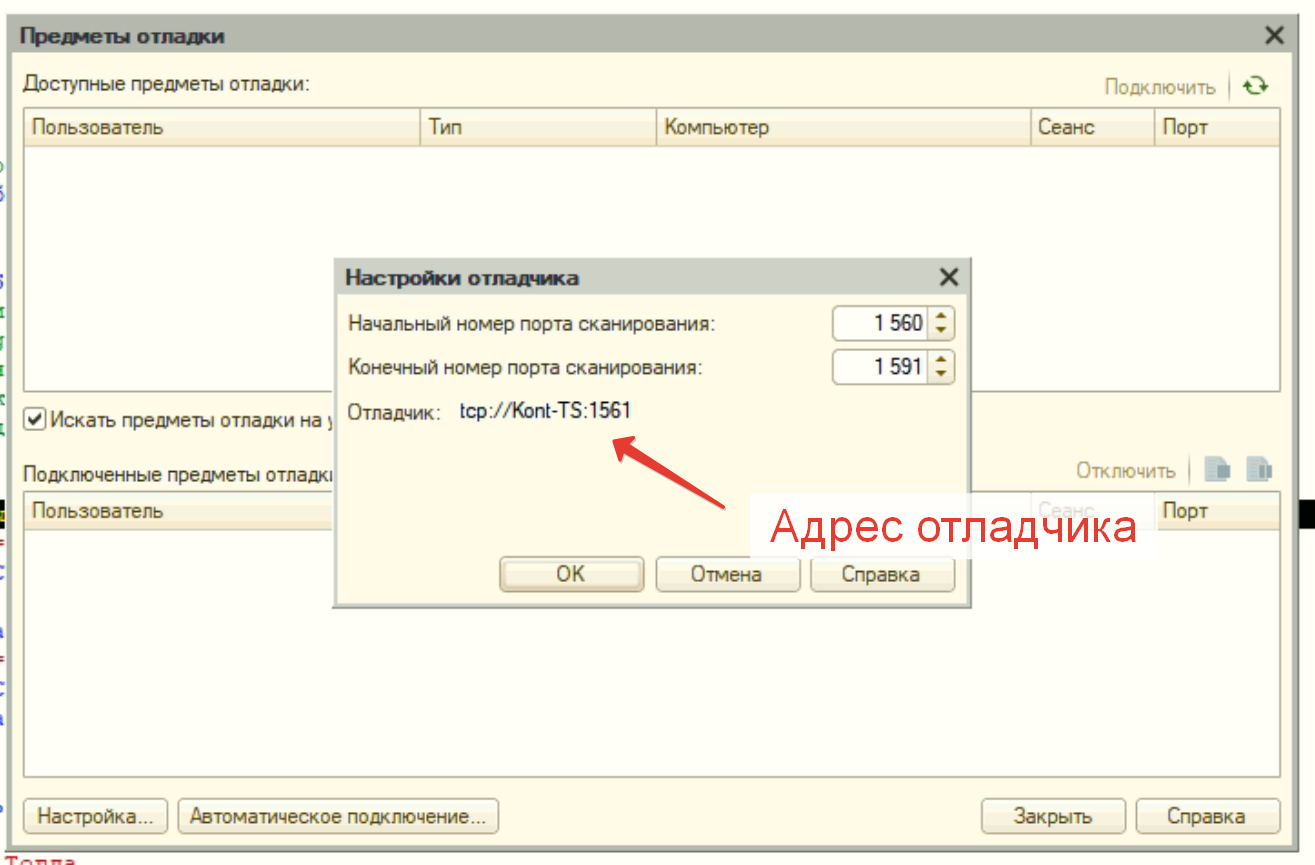Close the Настройки отладчика dialog
The image size is (1315, 865).
tap(948, 277)
